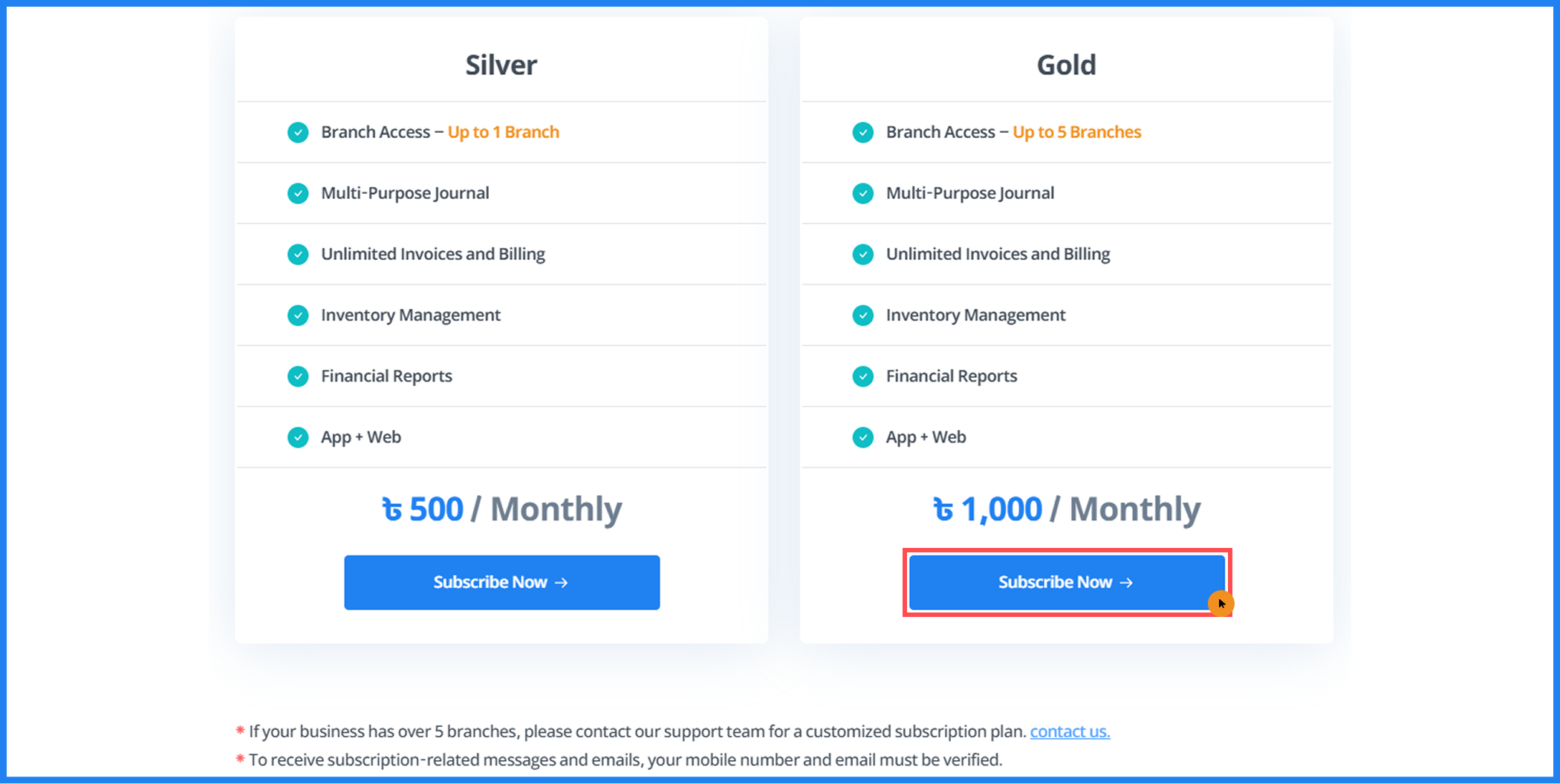Click checkmark beside Silver Unlimited Invoices and Billing
Screen dimensions: 1560x784
(298, 254)
